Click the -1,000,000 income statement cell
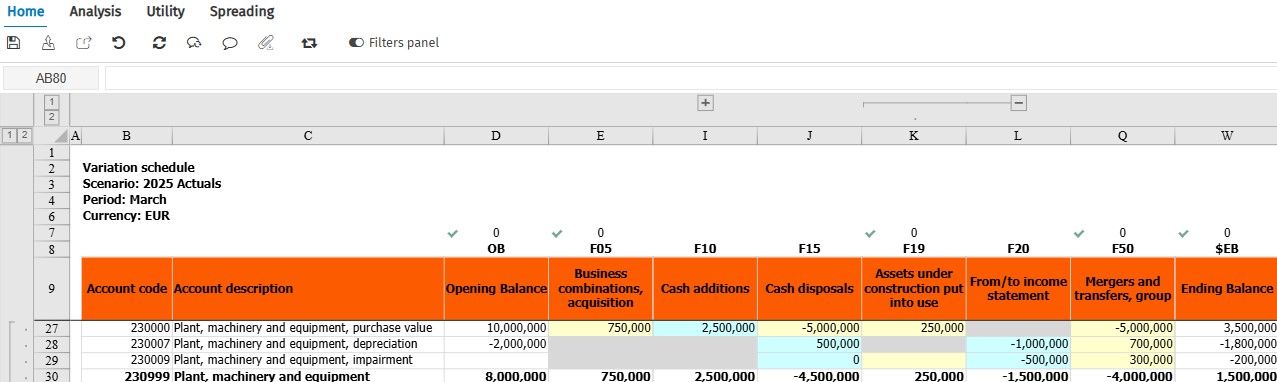1277x382 pixels. click(1018, 343)
